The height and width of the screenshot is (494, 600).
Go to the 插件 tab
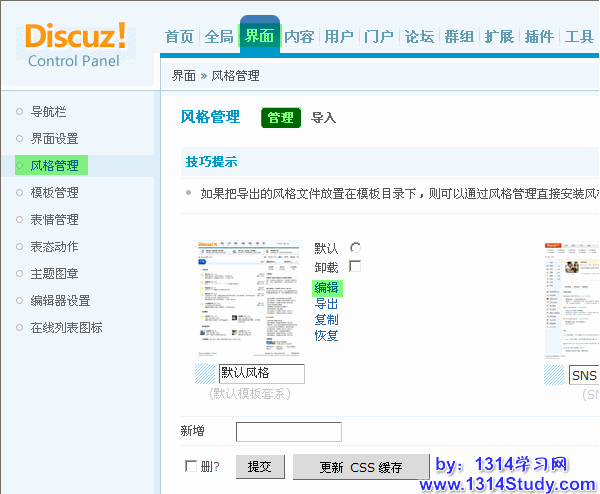[539, 37]
